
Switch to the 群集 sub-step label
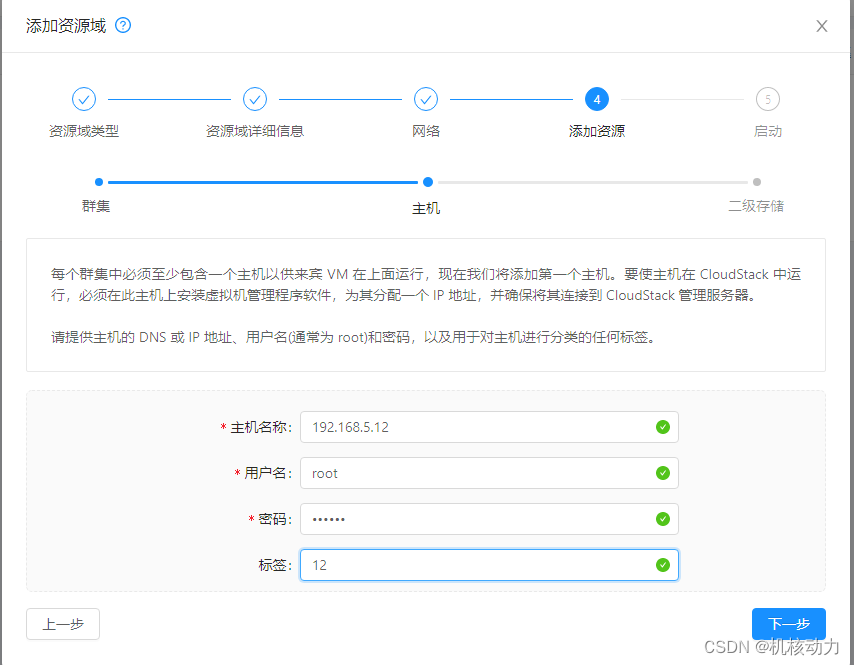(98, 207)
